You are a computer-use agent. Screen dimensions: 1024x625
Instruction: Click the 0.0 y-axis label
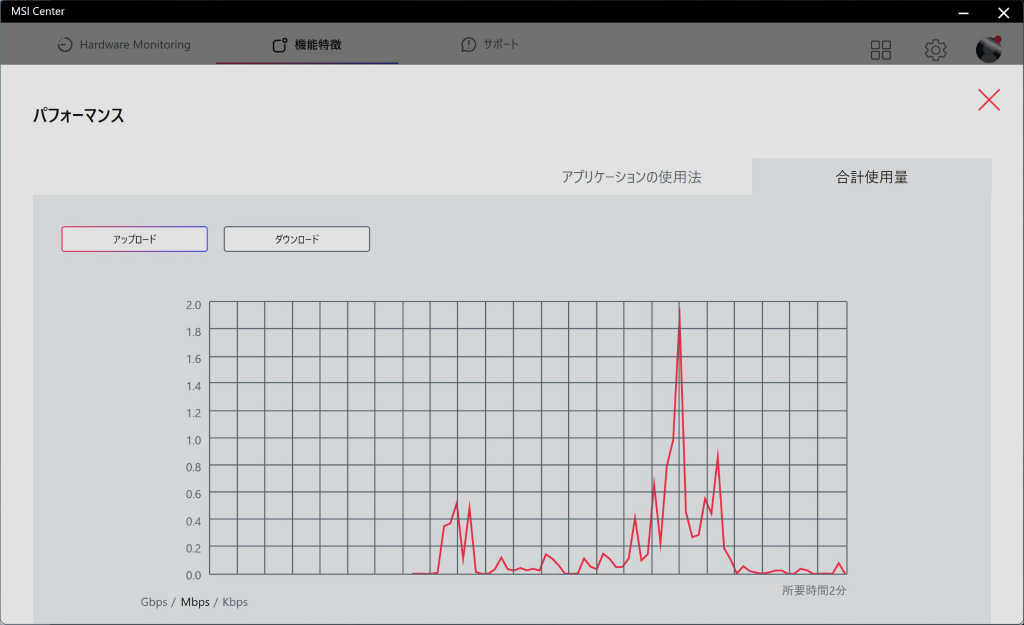click(193, 575)
